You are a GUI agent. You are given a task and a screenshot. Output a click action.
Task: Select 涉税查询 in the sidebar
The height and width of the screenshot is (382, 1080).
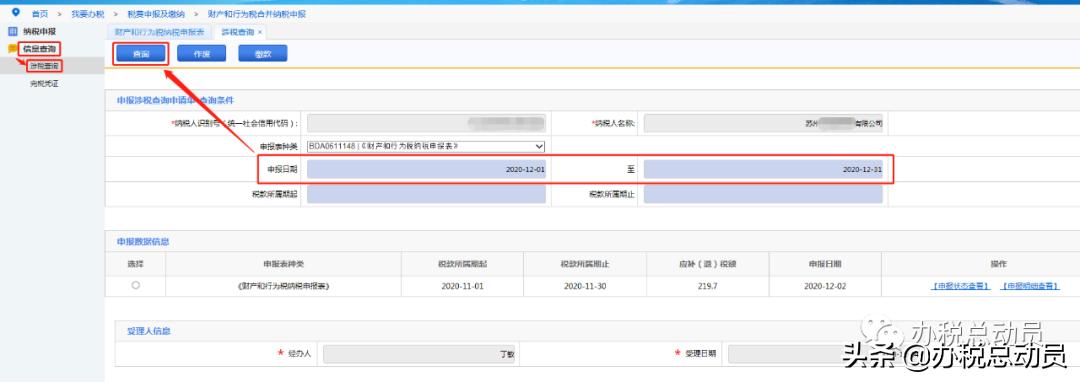tap(44, 66)
